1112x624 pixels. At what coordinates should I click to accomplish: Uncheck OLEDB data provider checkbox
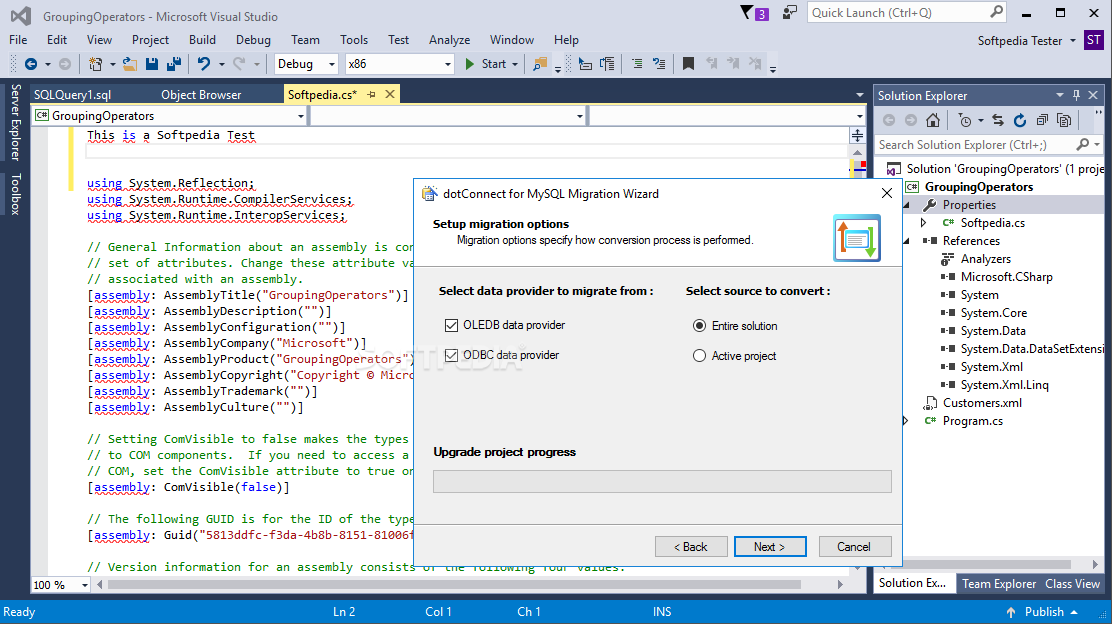click(451, 325)
